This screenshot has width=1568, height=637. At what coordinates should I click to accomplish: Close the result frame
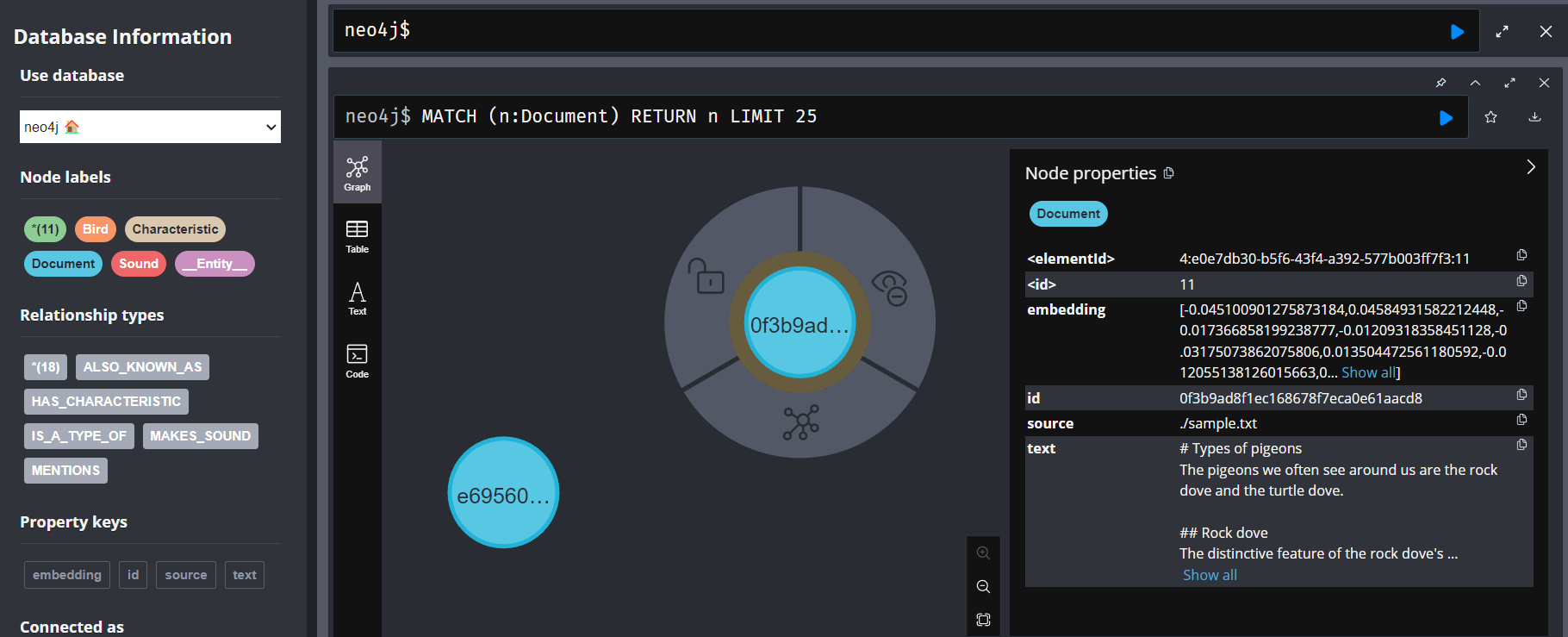pos(1544,83)
